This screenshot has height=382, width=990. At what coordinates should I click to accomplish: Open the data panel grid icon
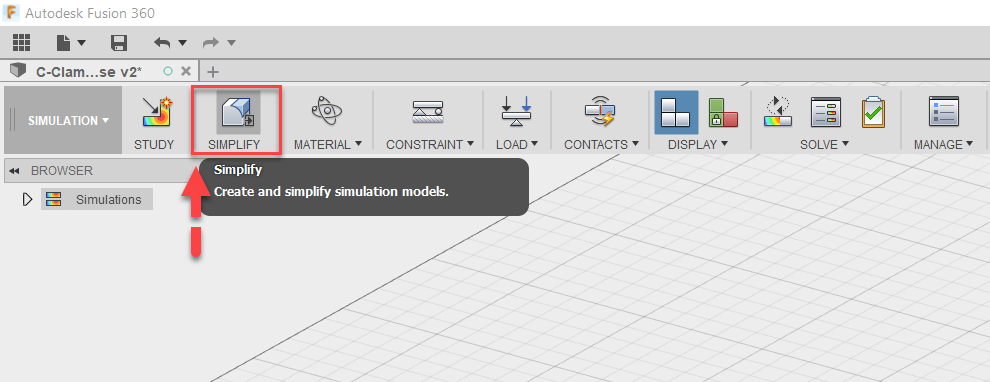pos(21,42)
